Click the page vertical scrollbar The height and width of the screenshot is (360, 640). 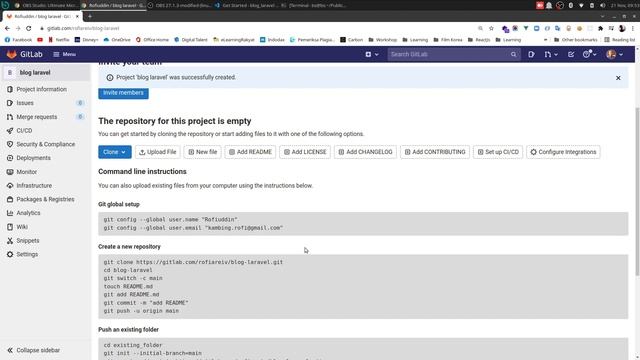pyautogui.click(x=637, y=192)
